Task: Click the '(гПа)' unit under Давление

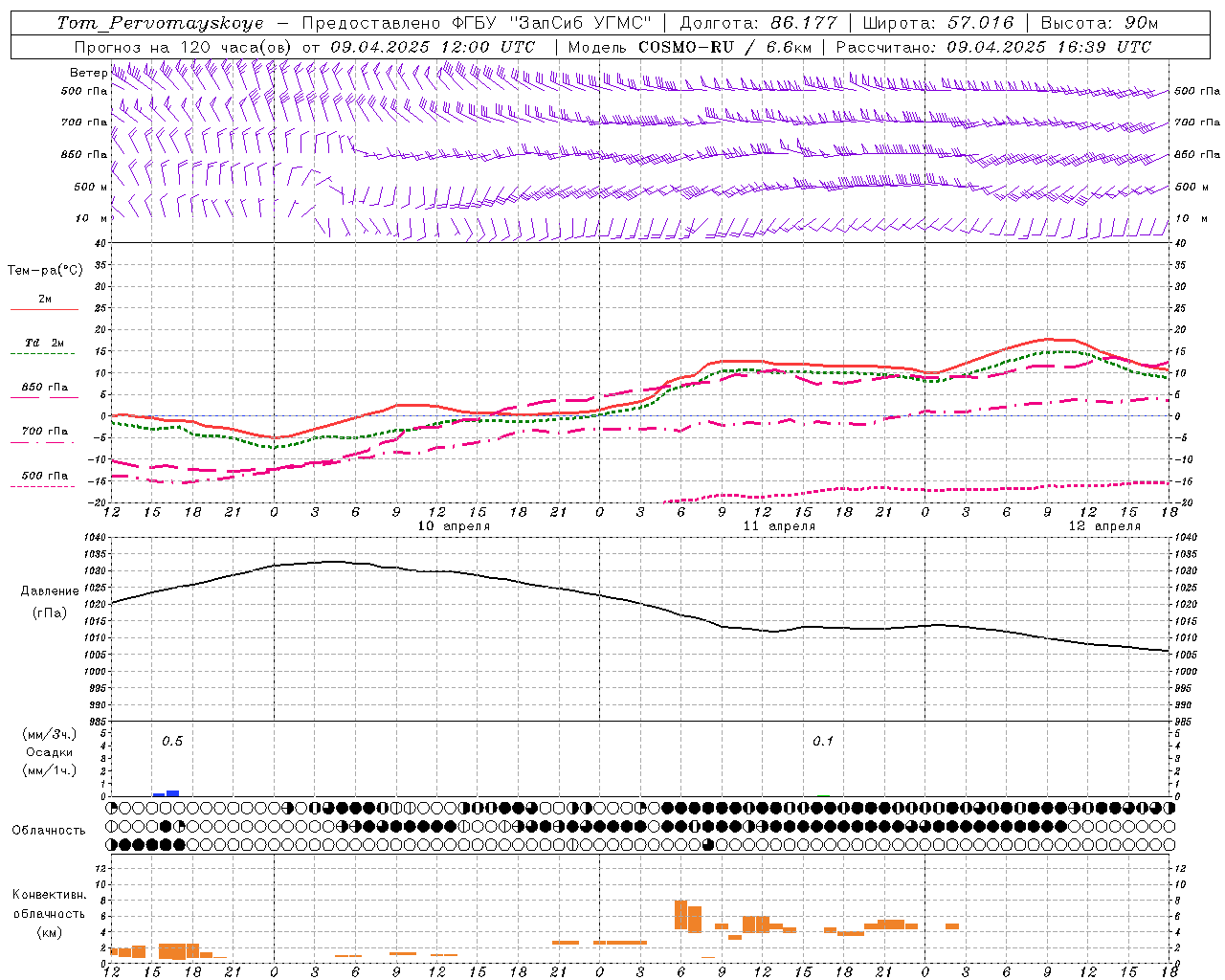Action: pyautogui.click(x=50, y=613)
